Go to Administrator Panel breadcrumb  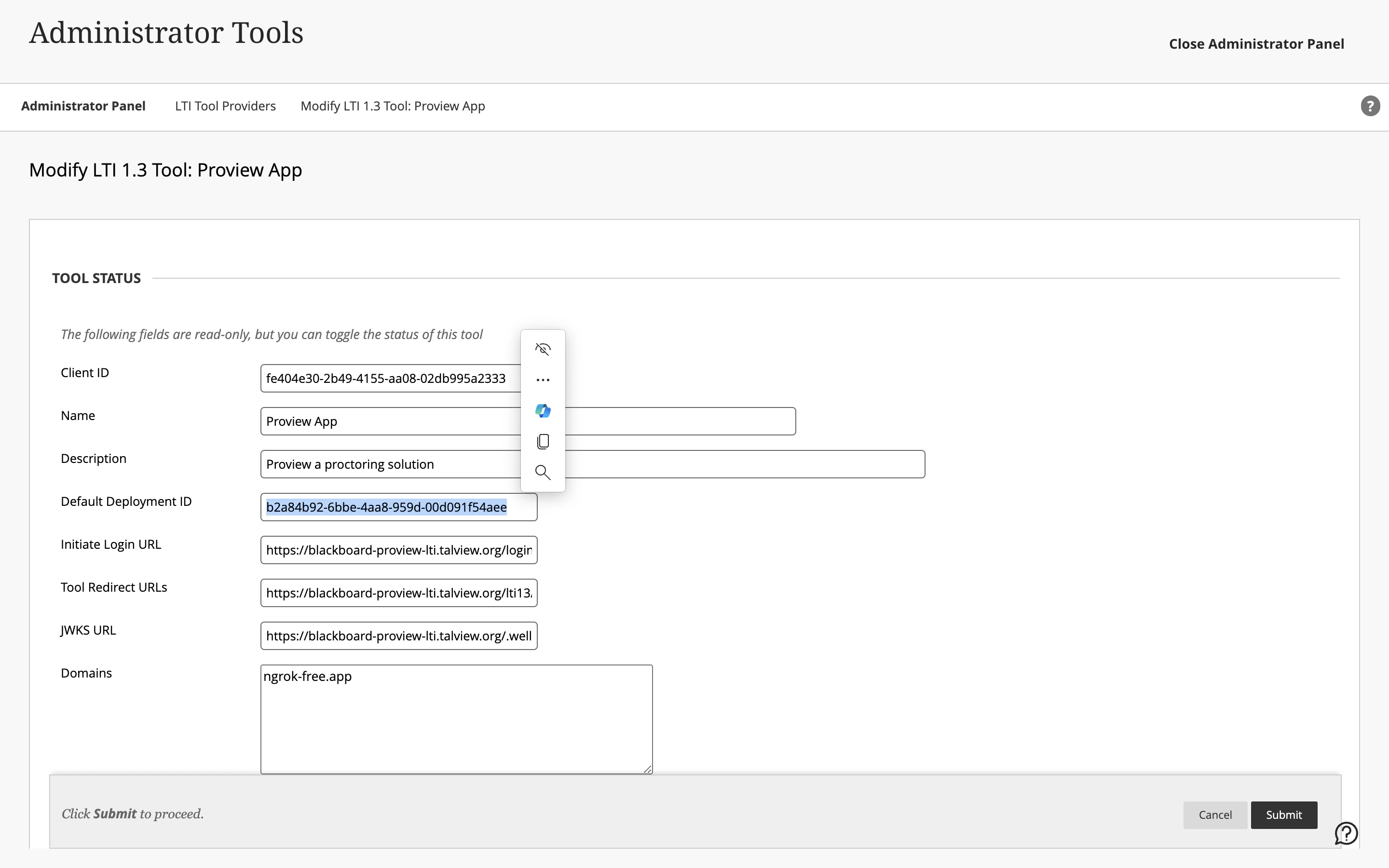(x=83, y=106)
